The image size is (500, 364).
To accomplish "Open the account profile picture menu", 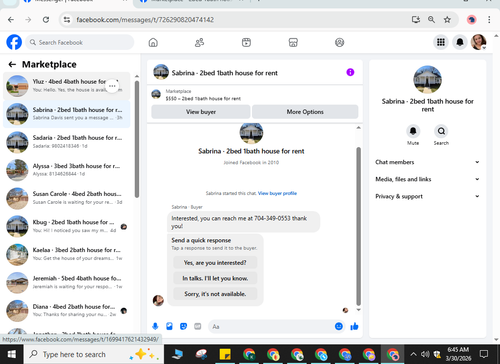I will click(x=479, y=42).
